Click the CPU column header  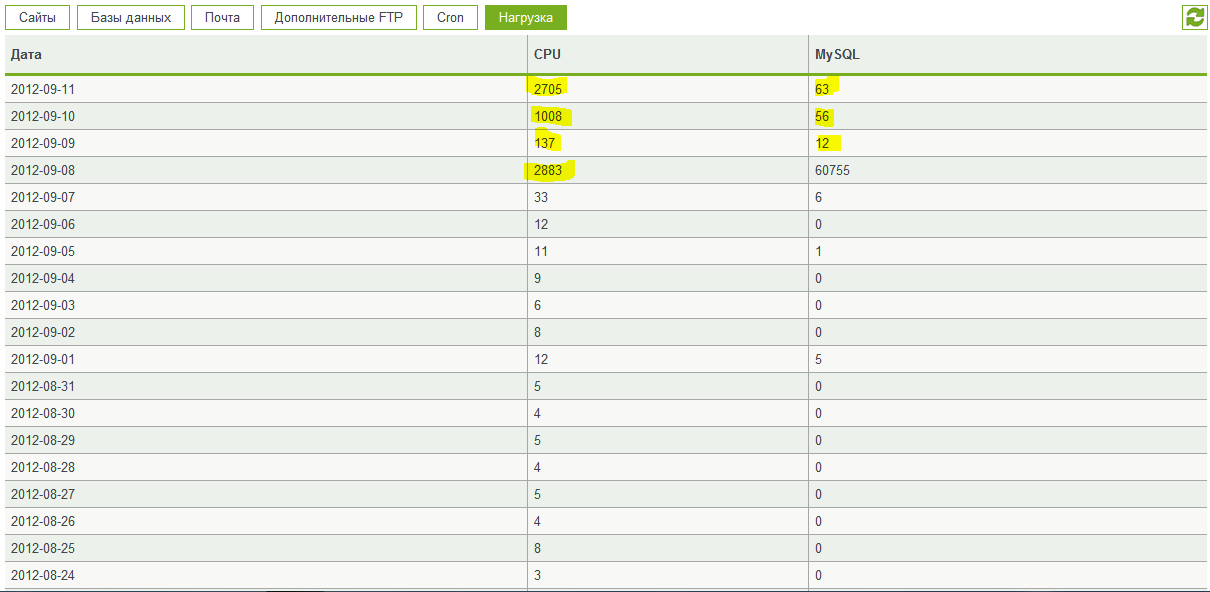548,55
